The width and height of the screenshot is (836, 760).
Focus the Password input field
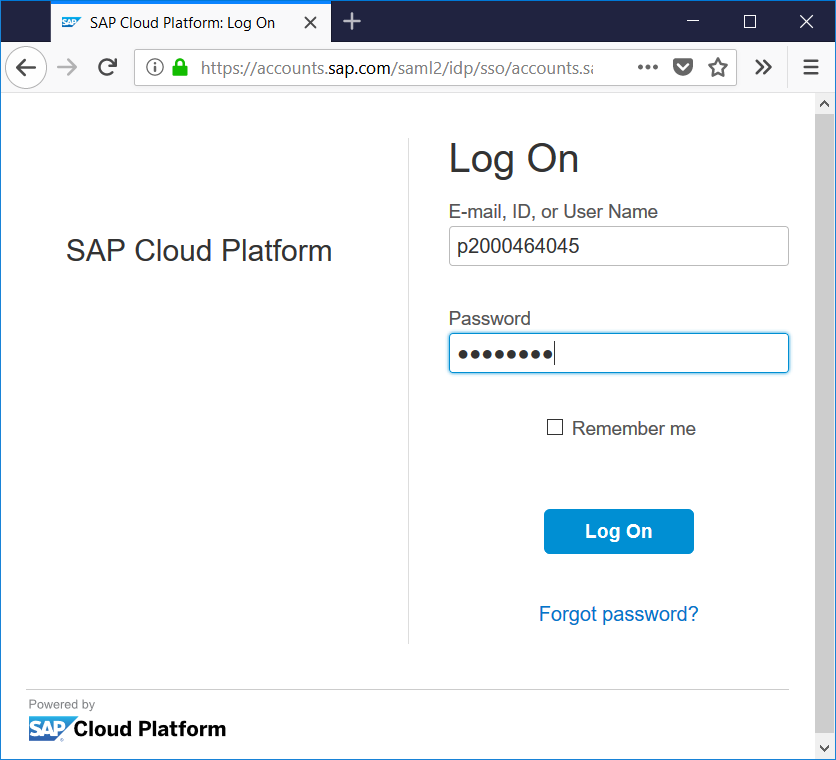coord(618,353)
